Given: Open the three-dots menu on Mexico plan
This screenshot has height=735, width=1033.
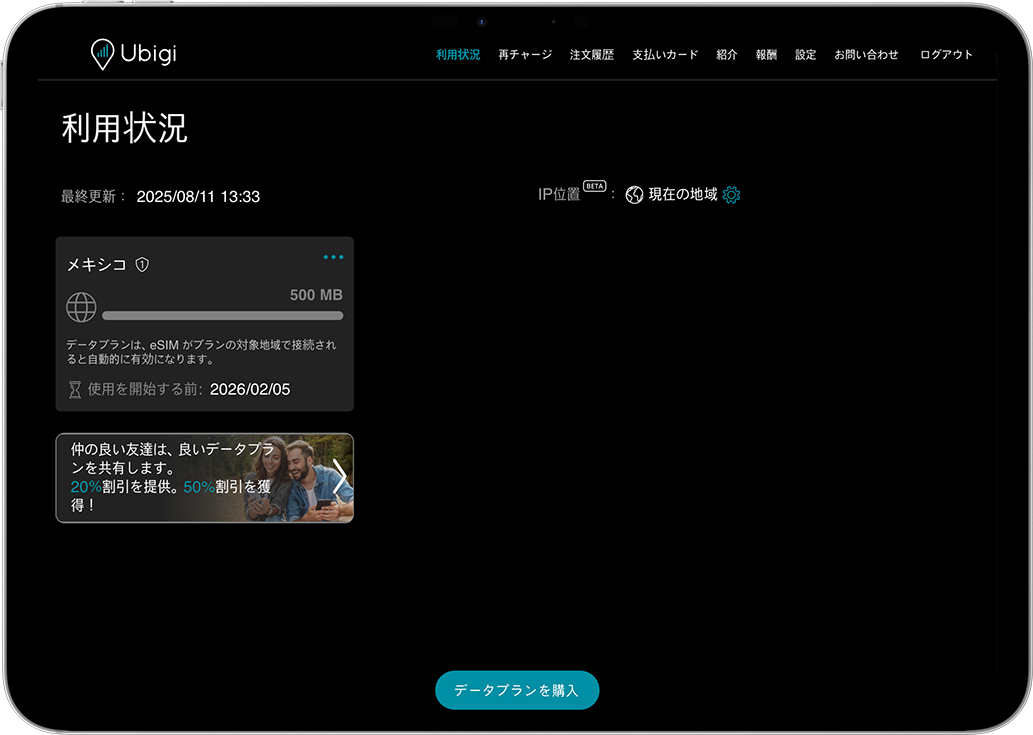Looking at the screenshot, I should 333,257.
